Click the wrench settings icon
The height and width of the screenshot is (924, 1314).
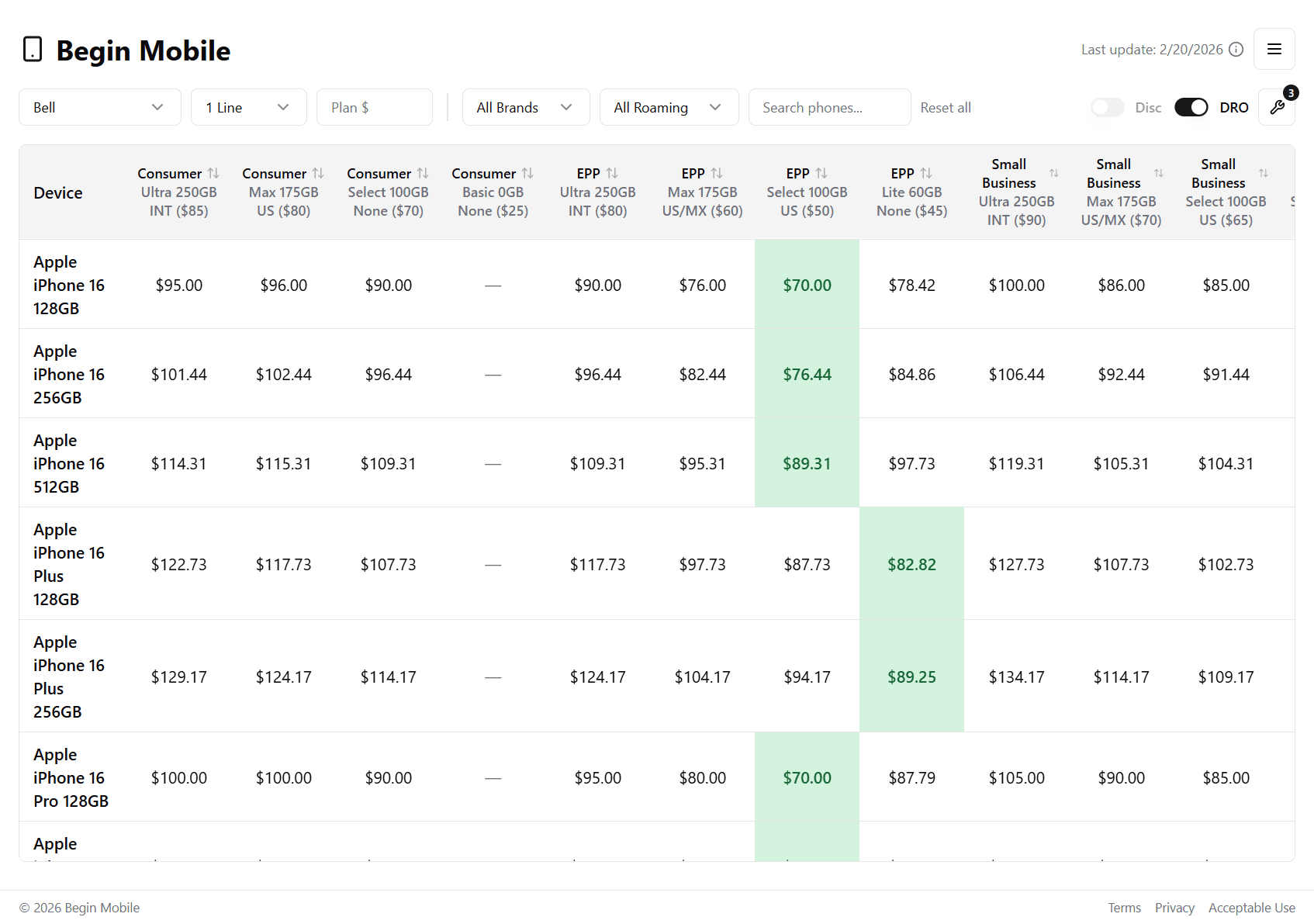(x=1277, y=107)
